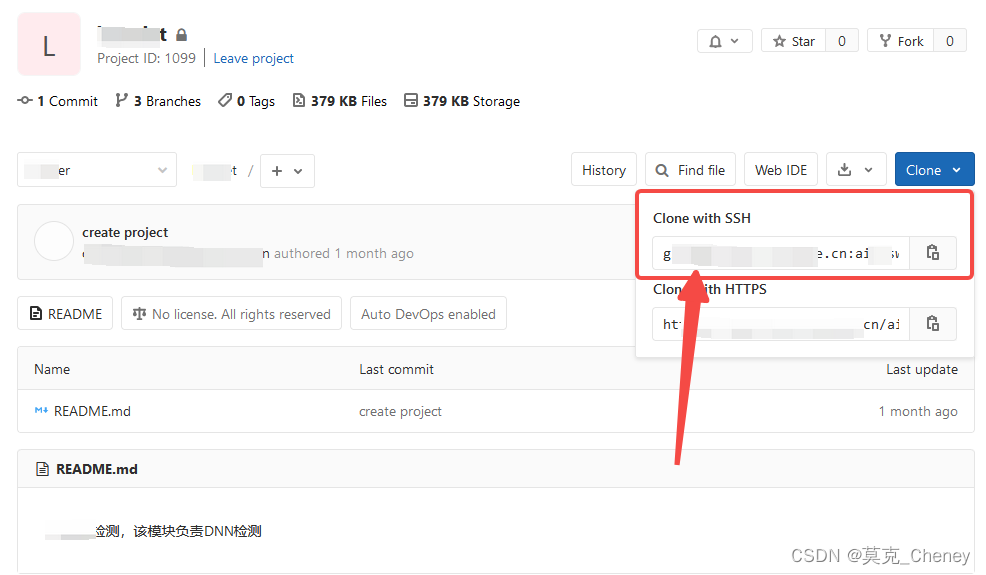This screenshot has width=986, height=575.
Task: Open the notification bell dropdown
Action: click(724, 42)
